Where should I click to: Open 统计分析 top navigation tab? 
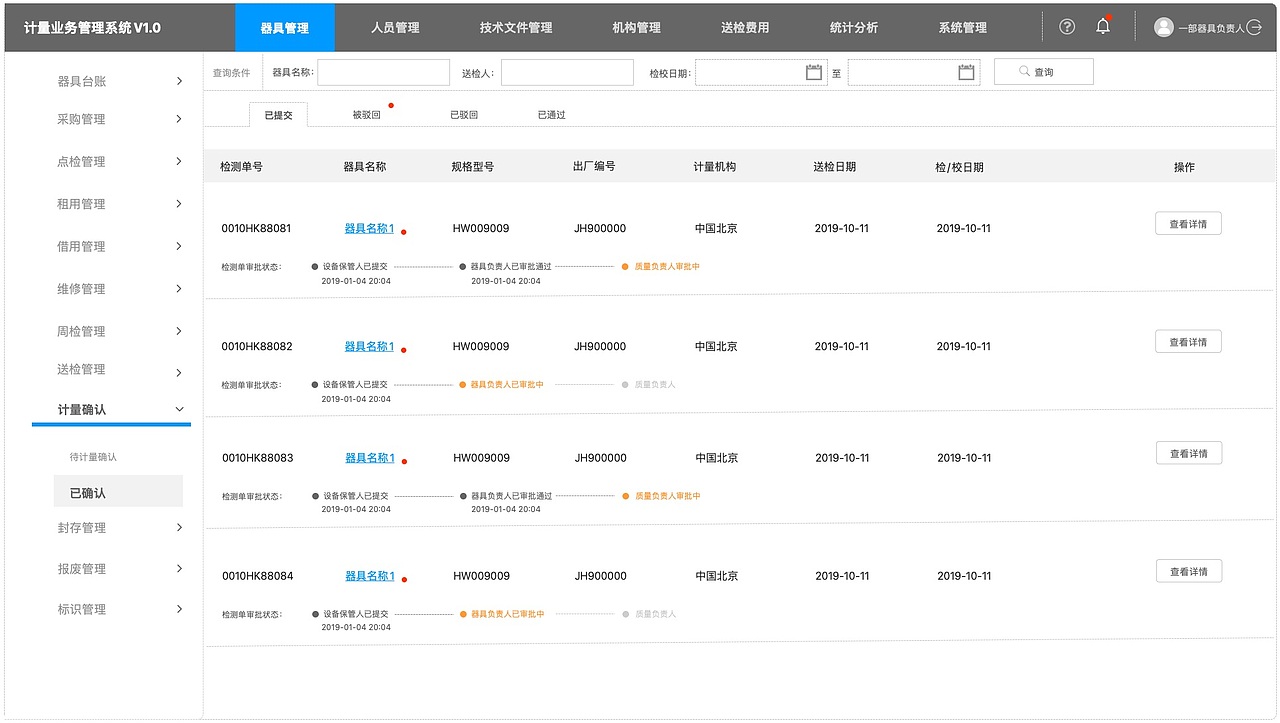pyautogui.click(x=854, y=28)
